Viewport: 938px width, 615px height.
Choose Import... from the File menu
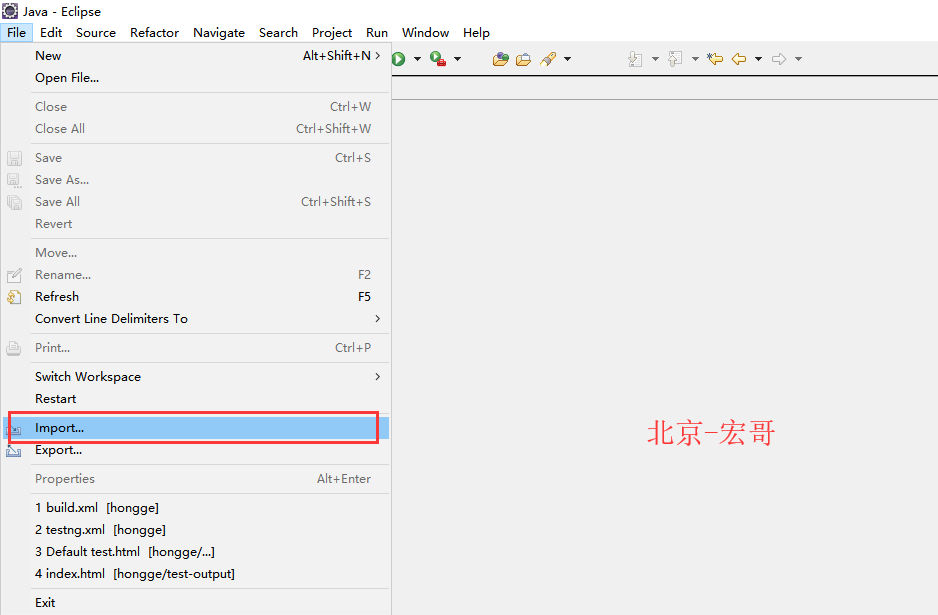(196, 428)
